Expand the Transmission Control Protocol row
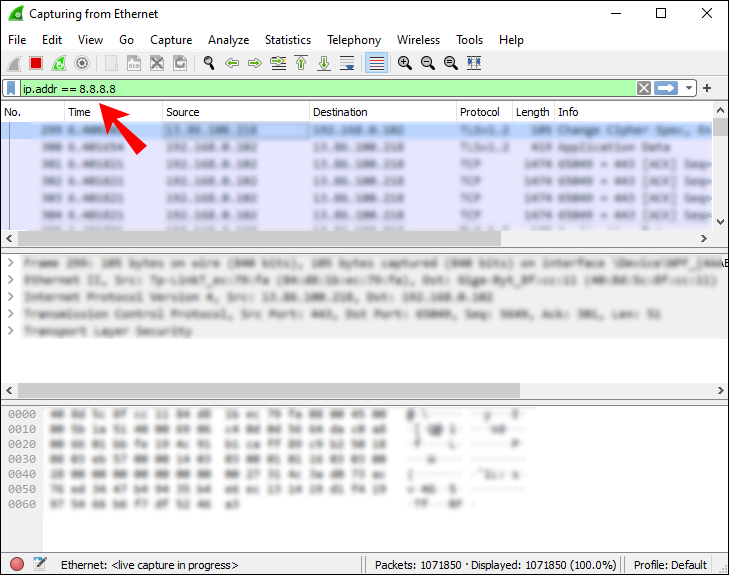The image size is (729, 575). click(10, 314)
